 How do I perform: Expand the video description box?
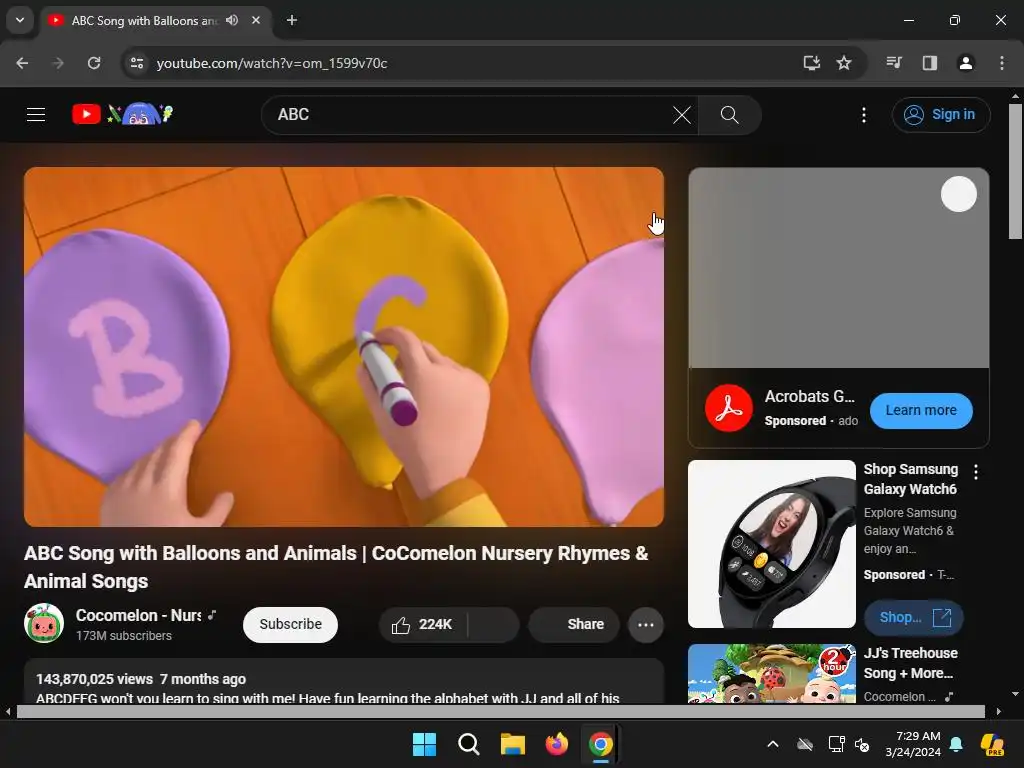(x=344, y=682)
